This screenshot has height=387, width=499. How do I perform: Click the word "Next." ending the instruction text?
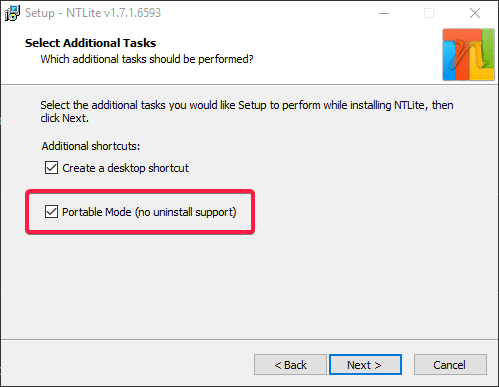click(76, 118)
